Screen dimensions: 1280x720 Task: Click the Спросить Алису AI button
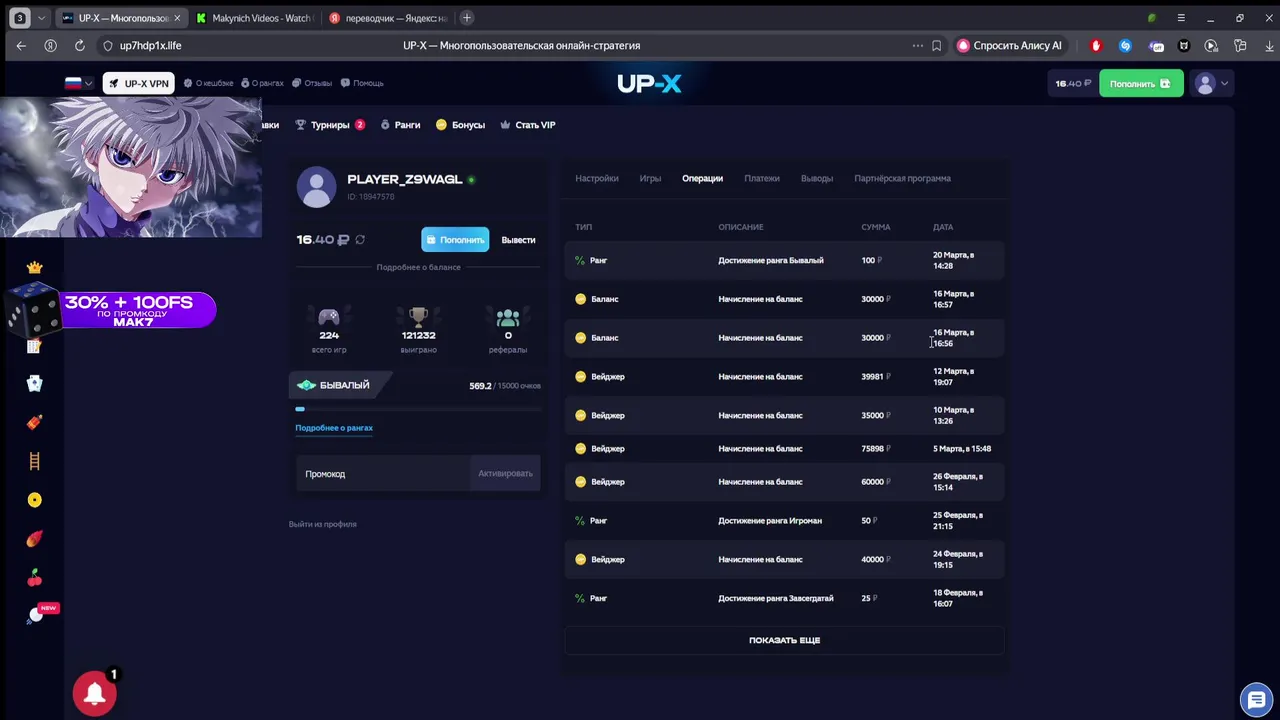(1010, 45)
